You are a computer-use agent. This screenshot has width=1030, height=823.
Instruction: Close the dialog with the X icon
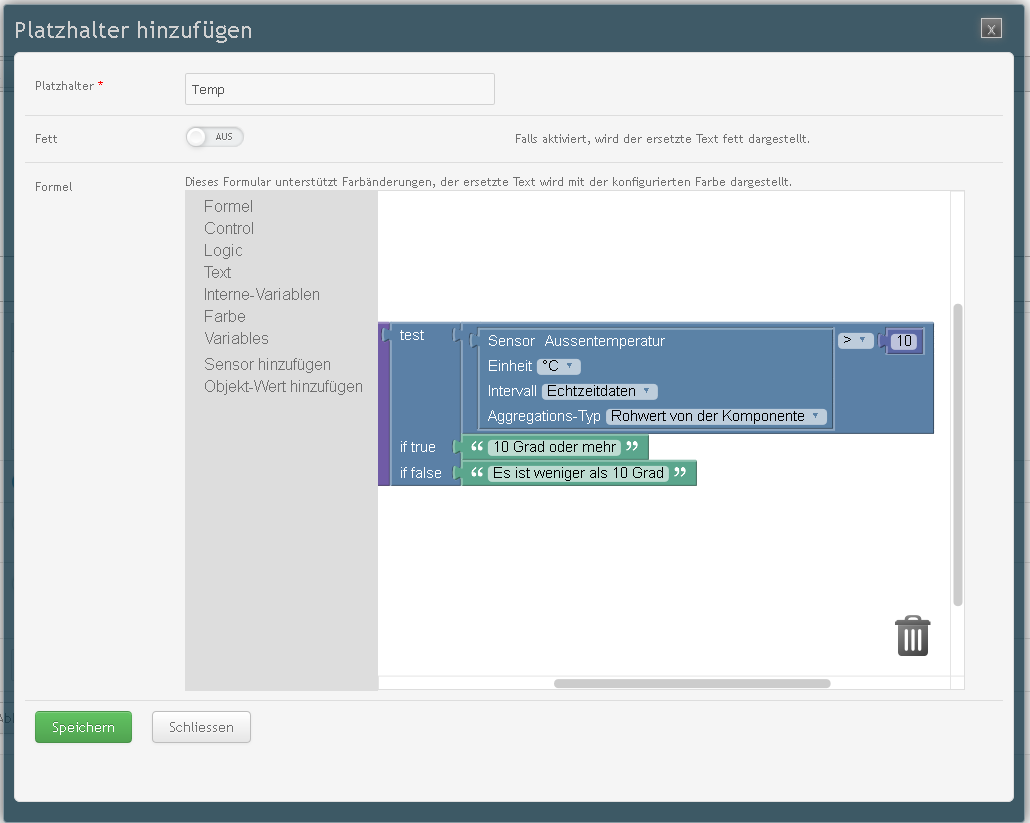[x=991, y=28]
